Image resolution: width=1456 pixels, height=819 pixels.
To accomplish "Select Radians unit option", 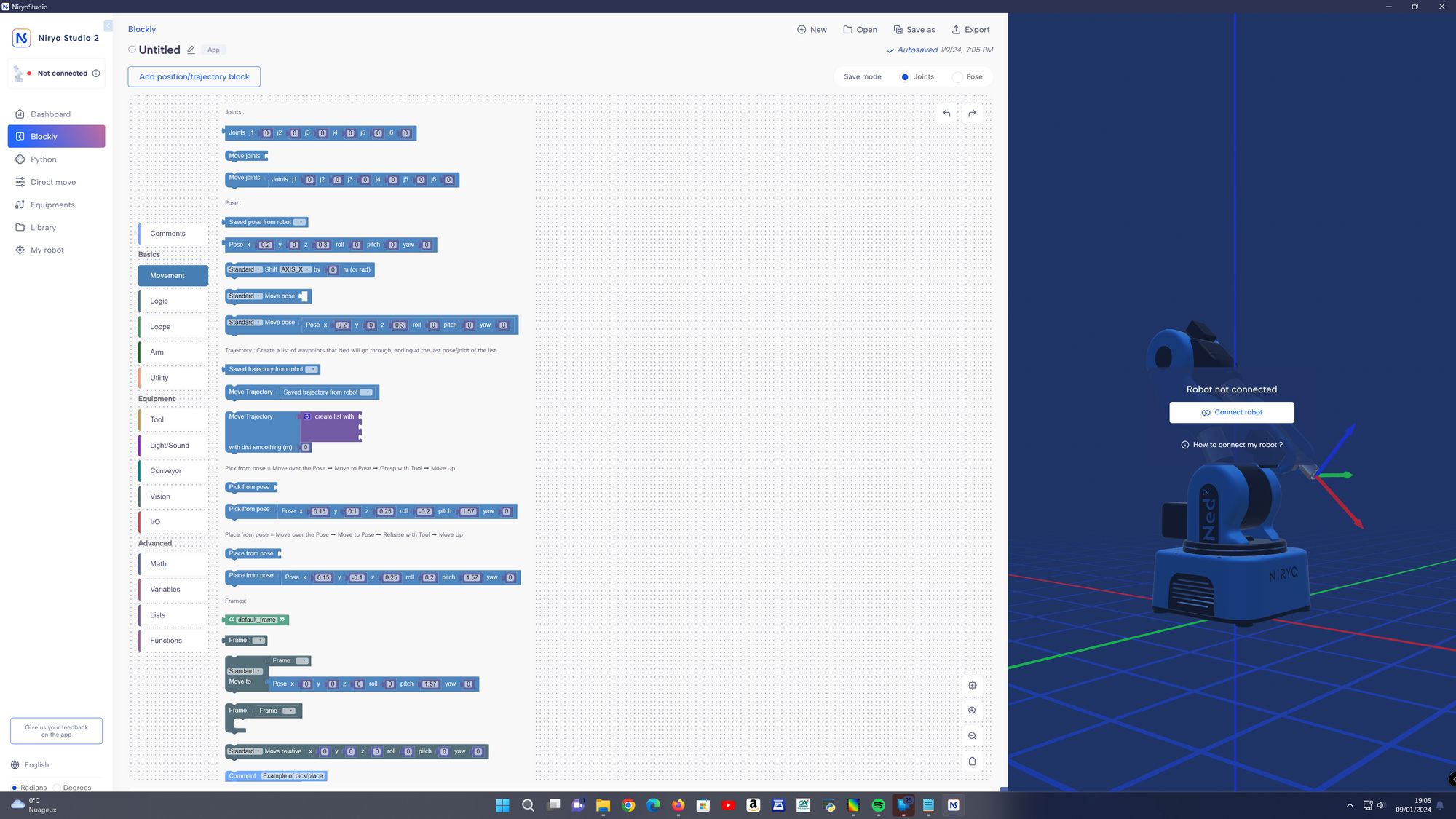I will pyautogui.click(x=15, y=788).
